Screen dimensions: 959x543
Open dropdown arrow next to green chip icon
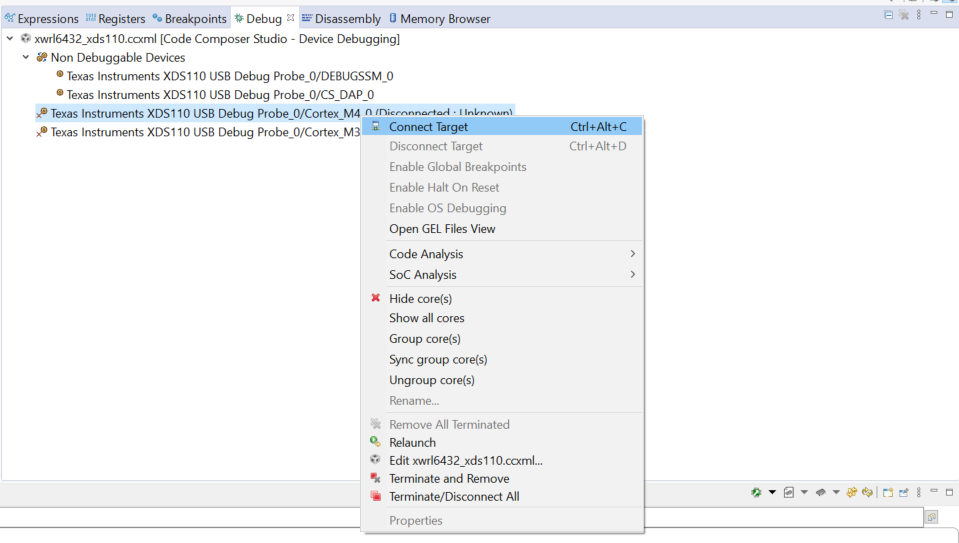tap(772, 492)
